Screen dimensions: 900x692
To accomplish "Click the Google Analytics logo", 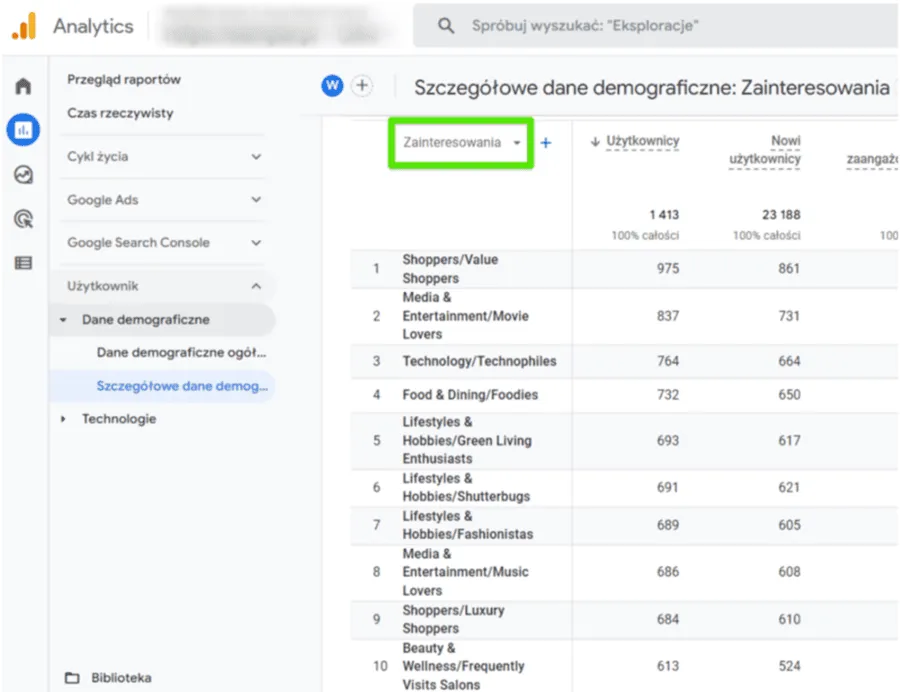I will (24, 27).
